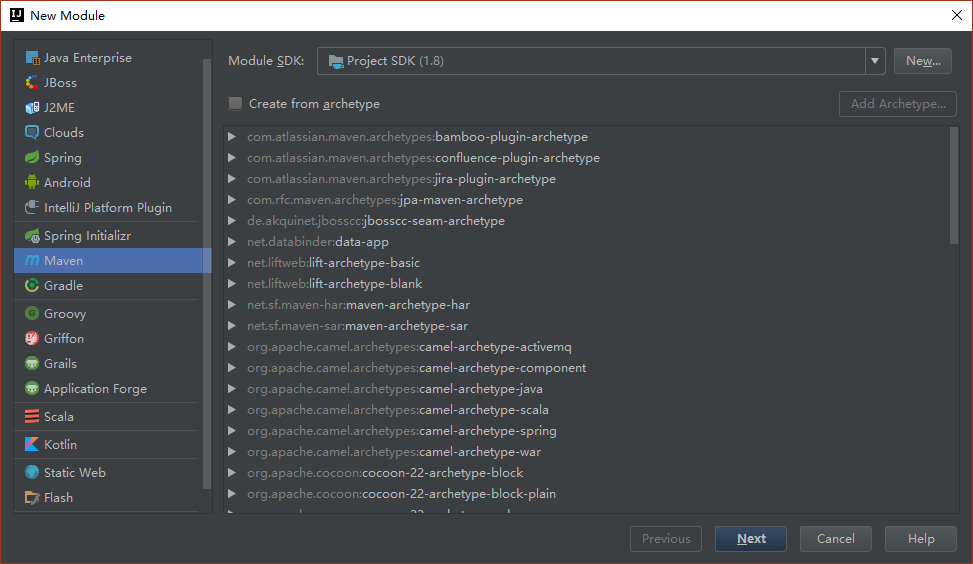The height and width of the screenshot is (564, 973).
Task: Click the module types sidebar scrollbar
Action: 207,273
